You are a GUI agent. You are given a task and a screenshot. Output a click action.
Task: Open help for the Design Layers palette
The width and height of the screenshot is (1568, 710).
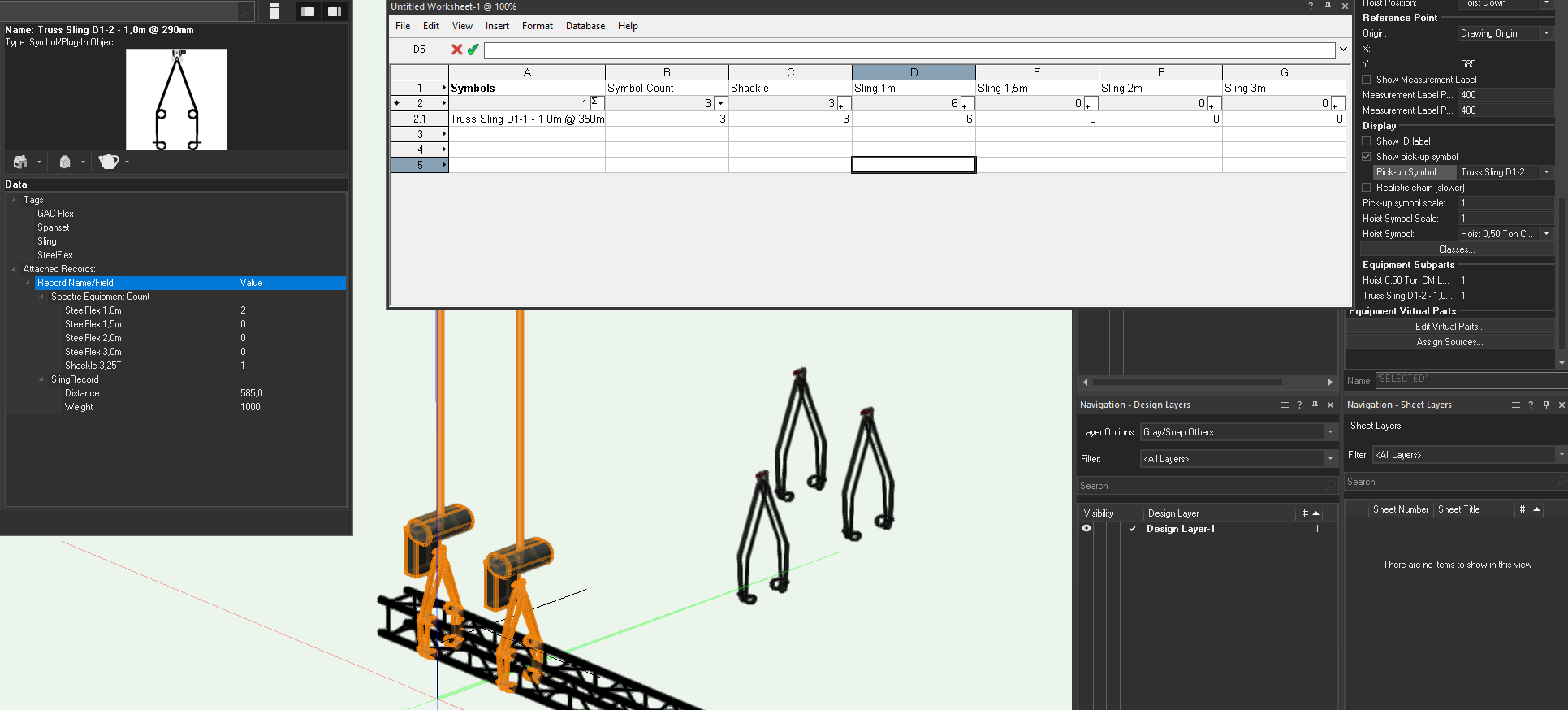click(1299, 405)
